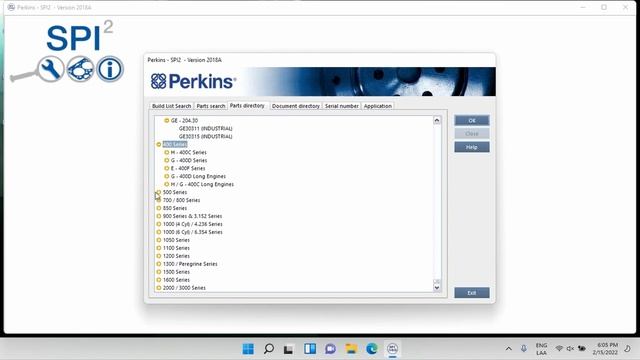This screenshot has width=640, height=360.
Task: Open Help from the dialog
Action: [472, 147]
